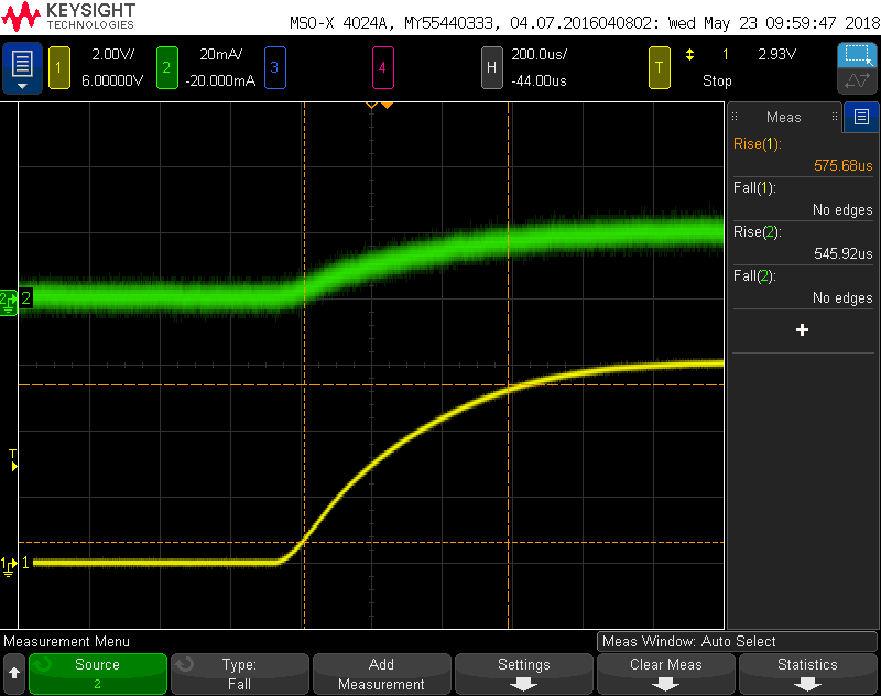This screenshot has height=696, width=881.
Task: Select the Rise(2) measurement 545.92us
Action: 803,243
